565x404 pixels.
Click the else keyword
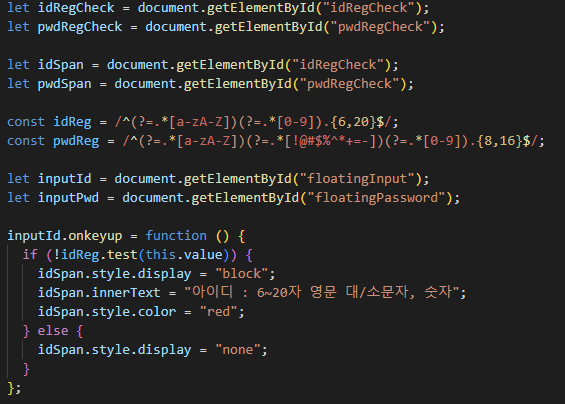[x=53, y=331]
